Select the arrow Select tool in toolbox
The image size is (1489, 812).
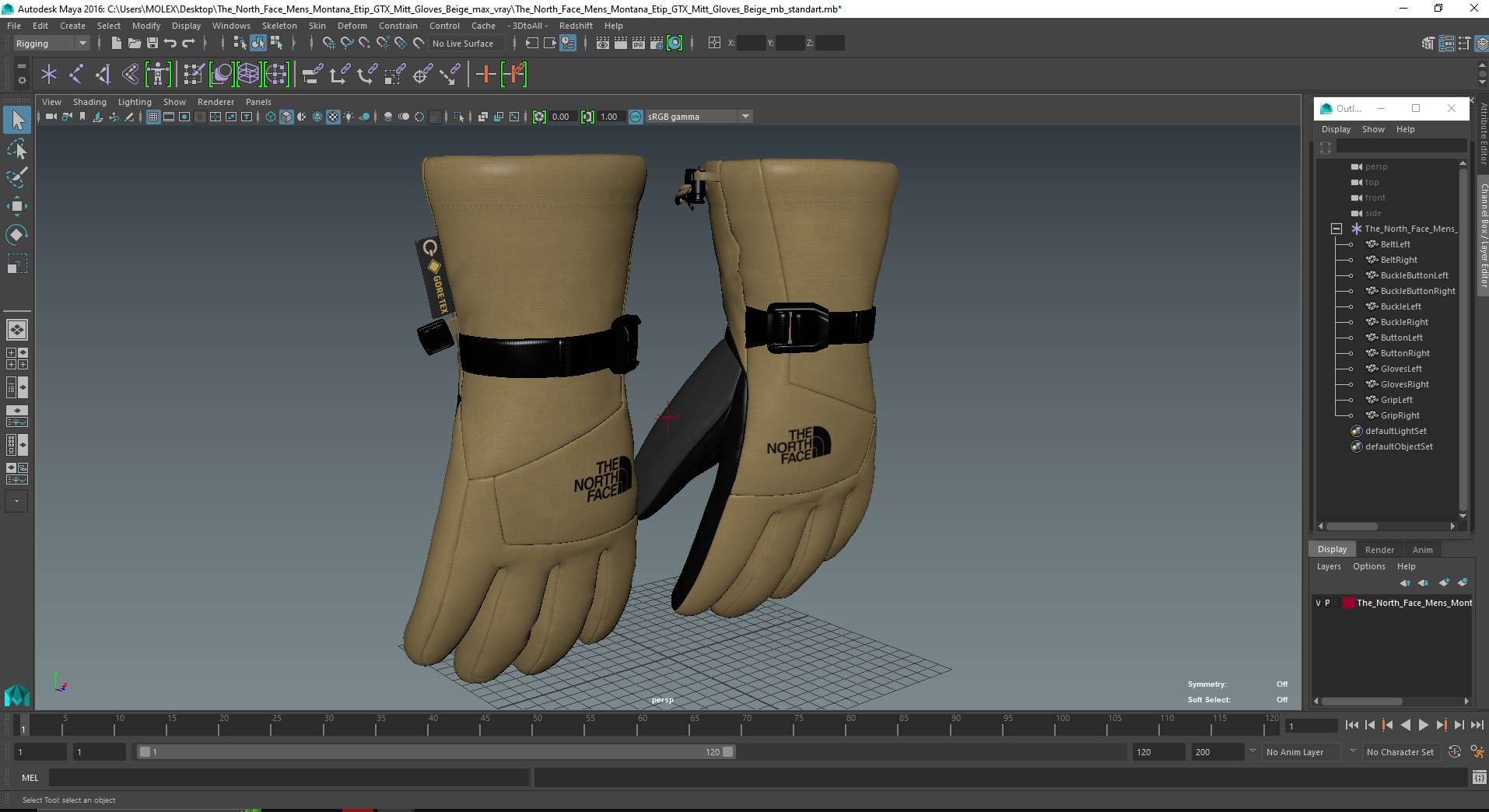coord(17,120)
